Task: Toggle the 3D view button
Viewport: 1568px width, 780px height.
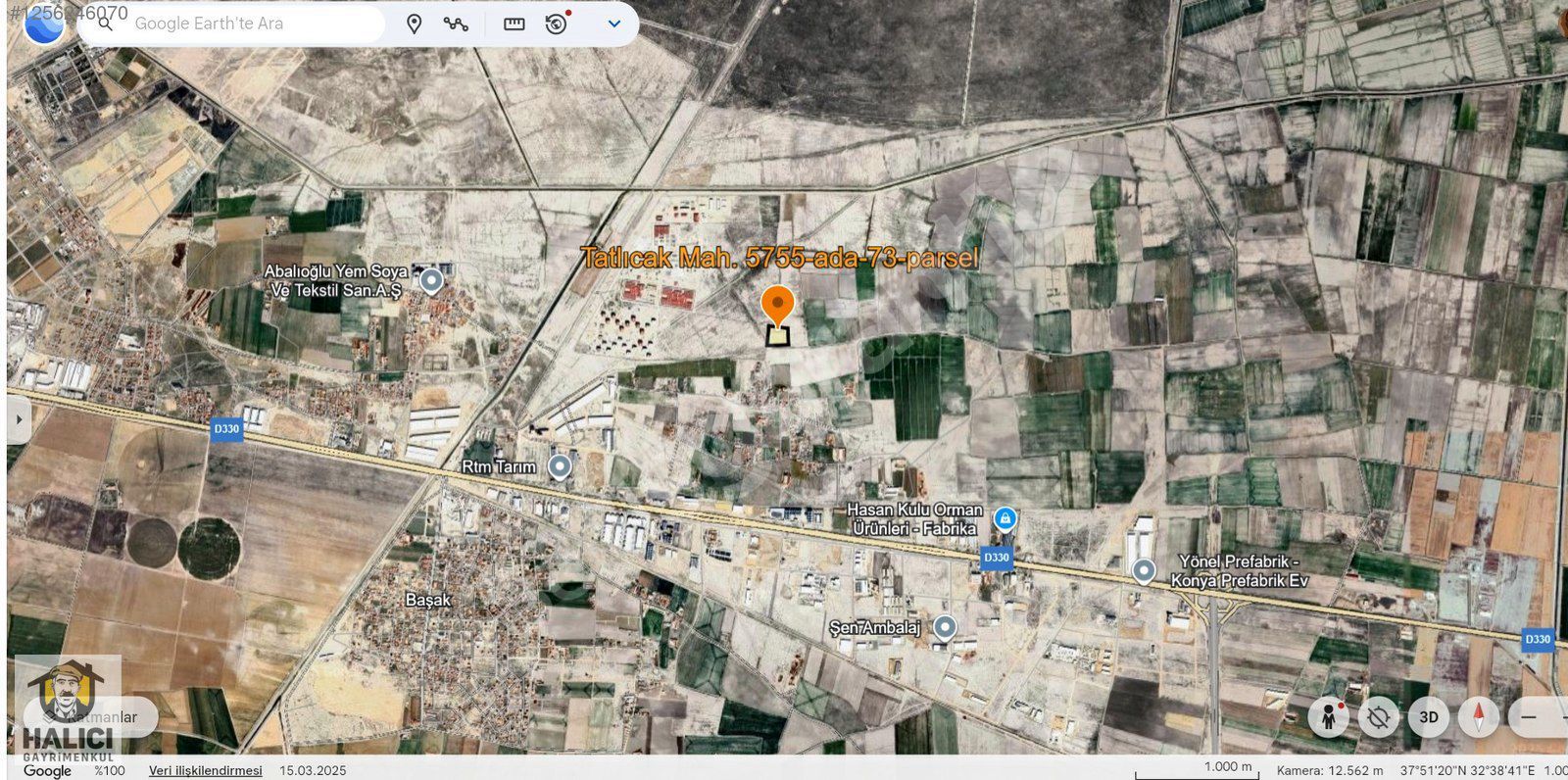Action: (1429, 717)
